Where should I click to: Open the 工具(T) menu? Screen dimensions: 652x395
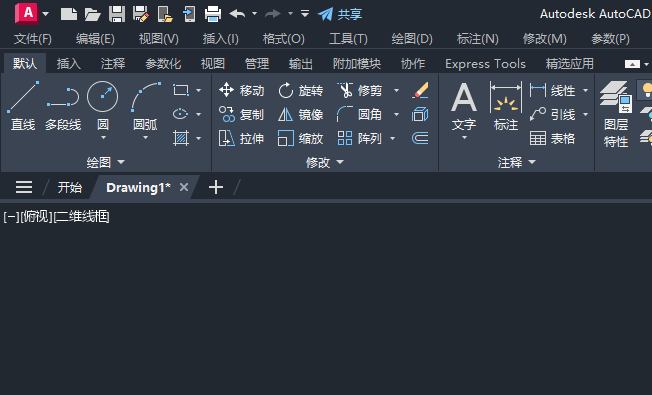point(348,39)
